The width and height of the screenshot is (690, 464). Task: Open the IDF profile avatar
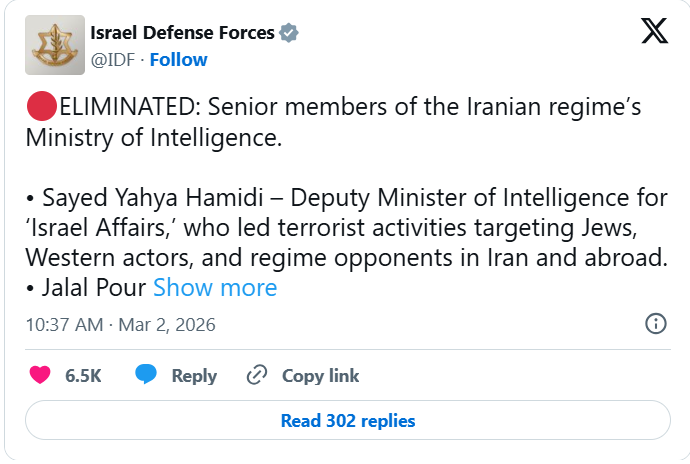(54, 46)
